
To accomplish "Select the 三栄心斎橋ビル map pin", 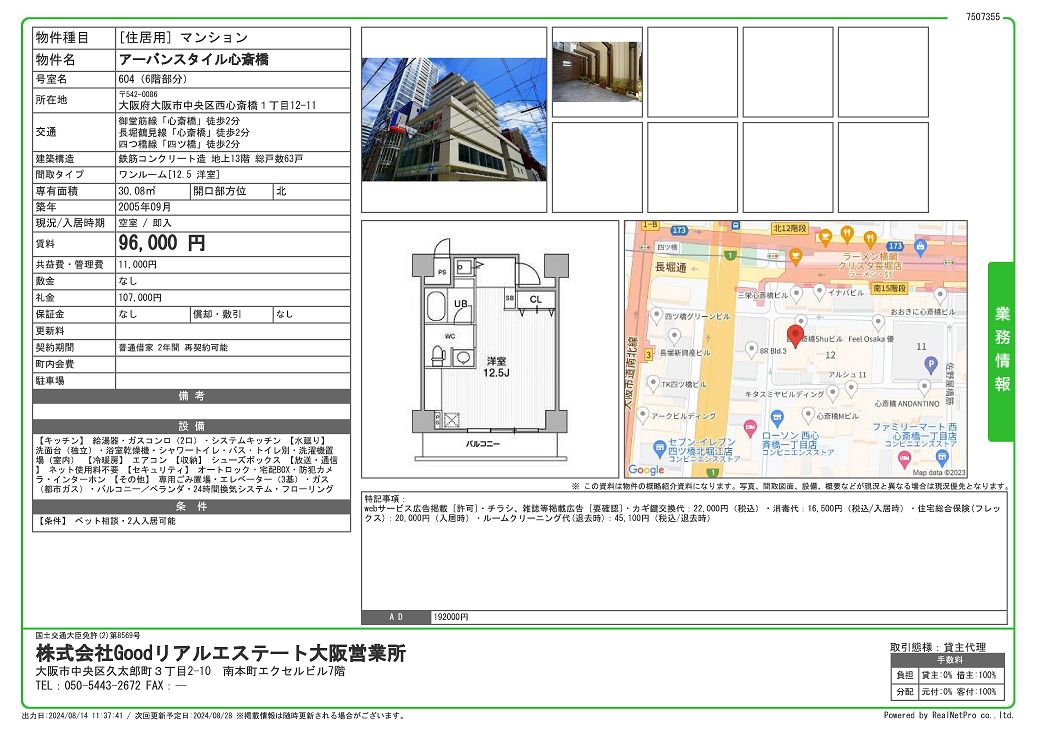I will [797, 294].
